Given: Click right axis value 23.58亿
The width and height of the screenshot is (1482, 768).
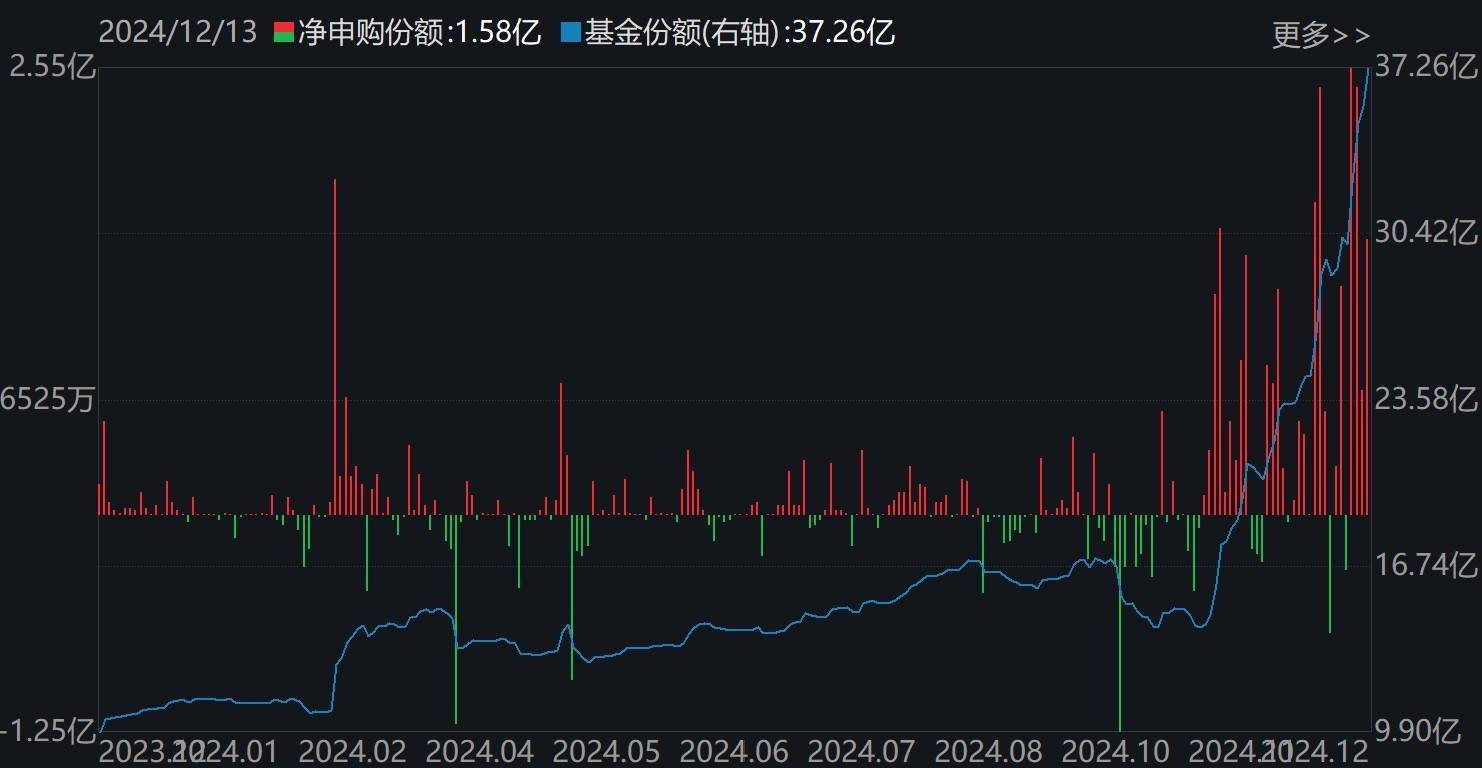Looking at the screenshot, I should coord(1427,400).
